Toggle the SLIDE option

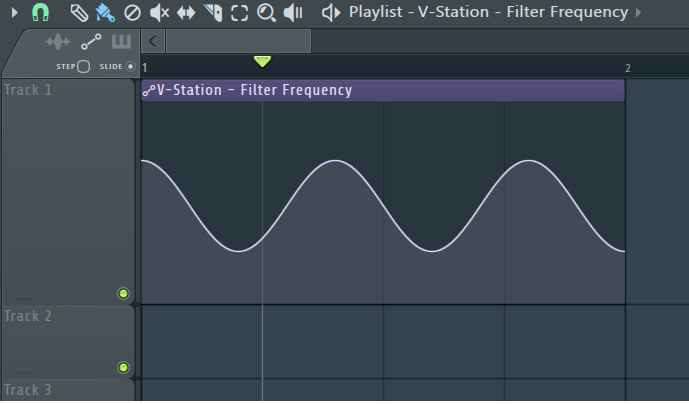[131, 67]
